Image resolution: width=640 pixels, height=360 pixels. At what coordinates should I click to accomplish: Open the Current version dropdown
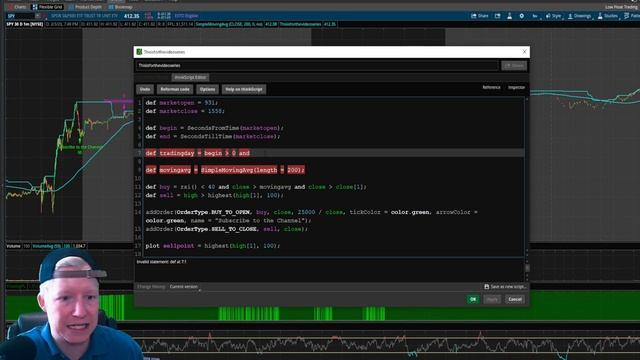(185, 287)
